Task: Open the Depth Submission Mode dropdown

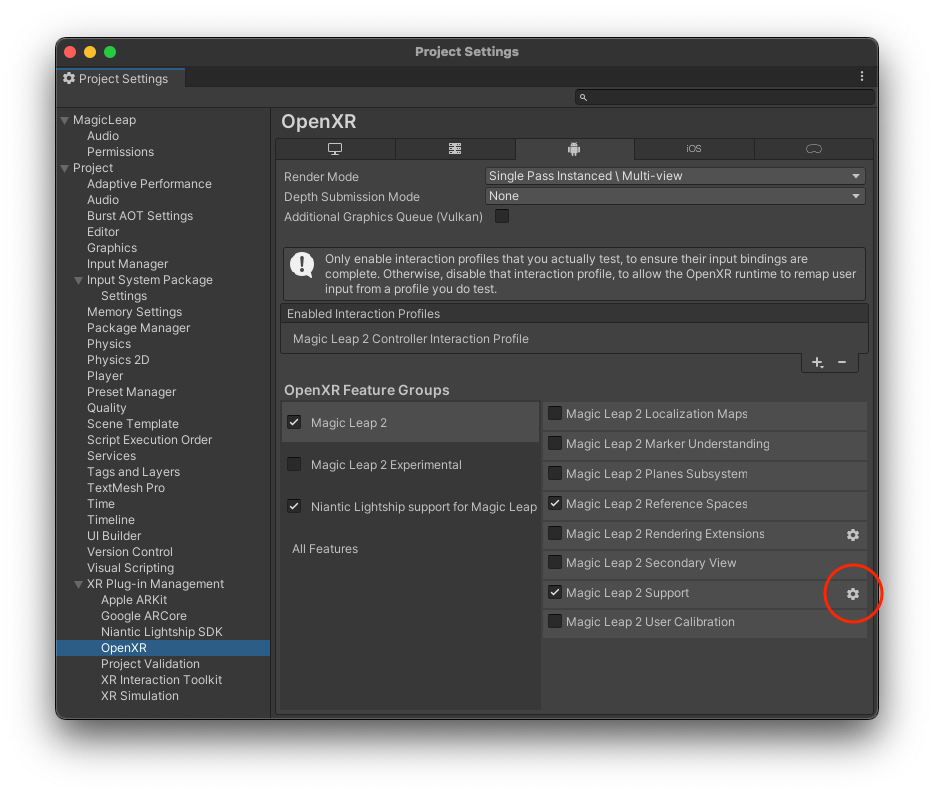Action: coord(675,196)
